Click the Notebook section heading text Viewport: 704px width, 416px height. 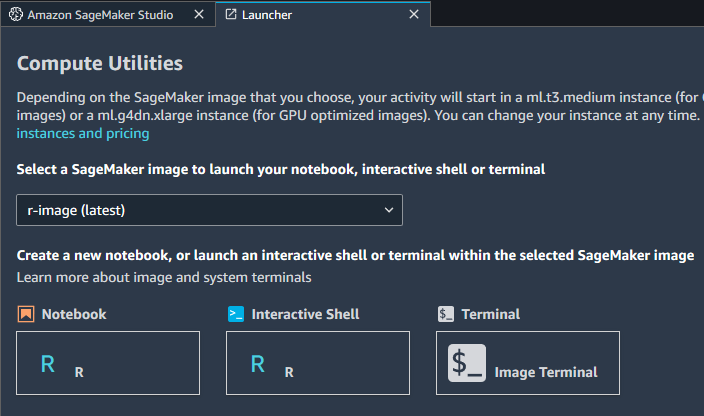pos(74,314)
